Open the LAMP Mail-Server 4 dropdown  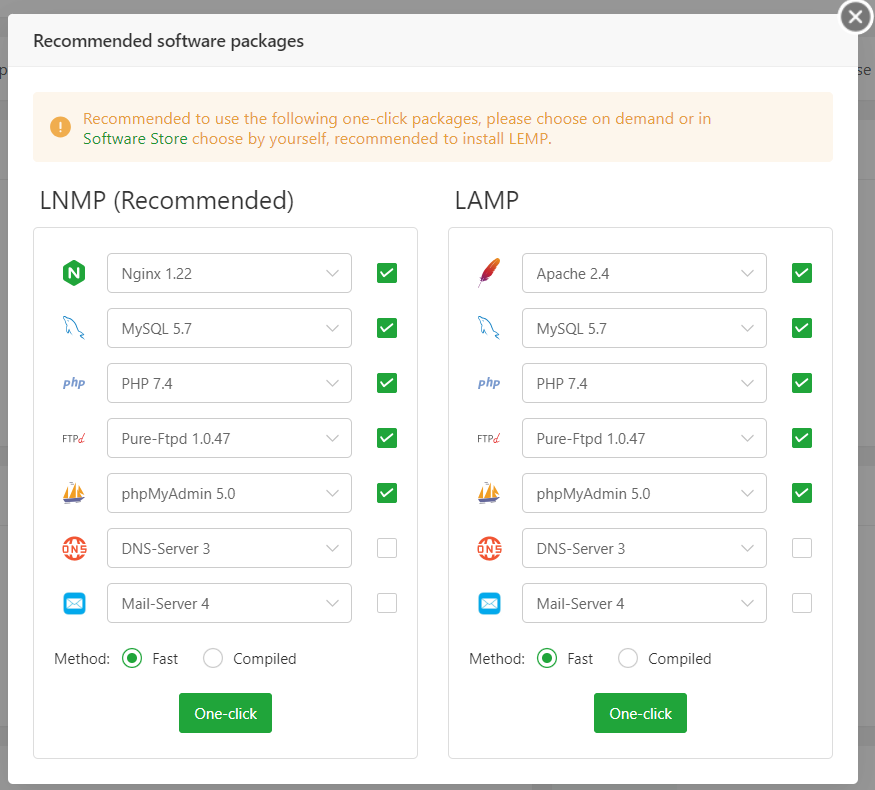[x=645, y=603]
